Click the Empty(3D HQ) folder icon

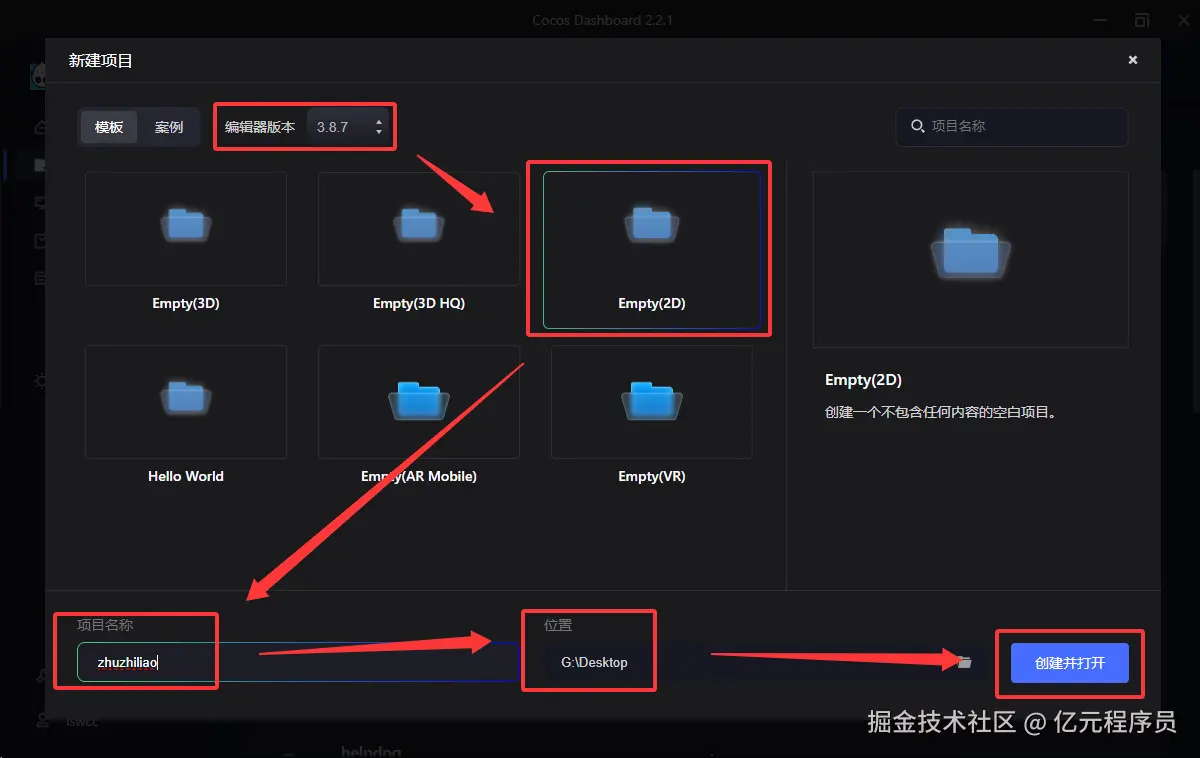point(419,225)
